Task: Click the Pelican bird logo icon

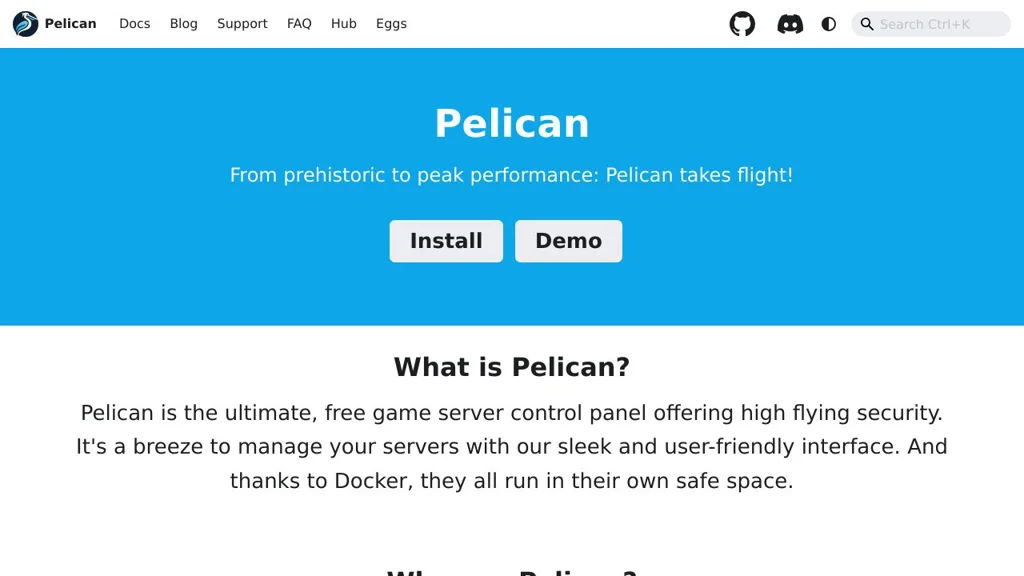Action: (x=26, y=24)
